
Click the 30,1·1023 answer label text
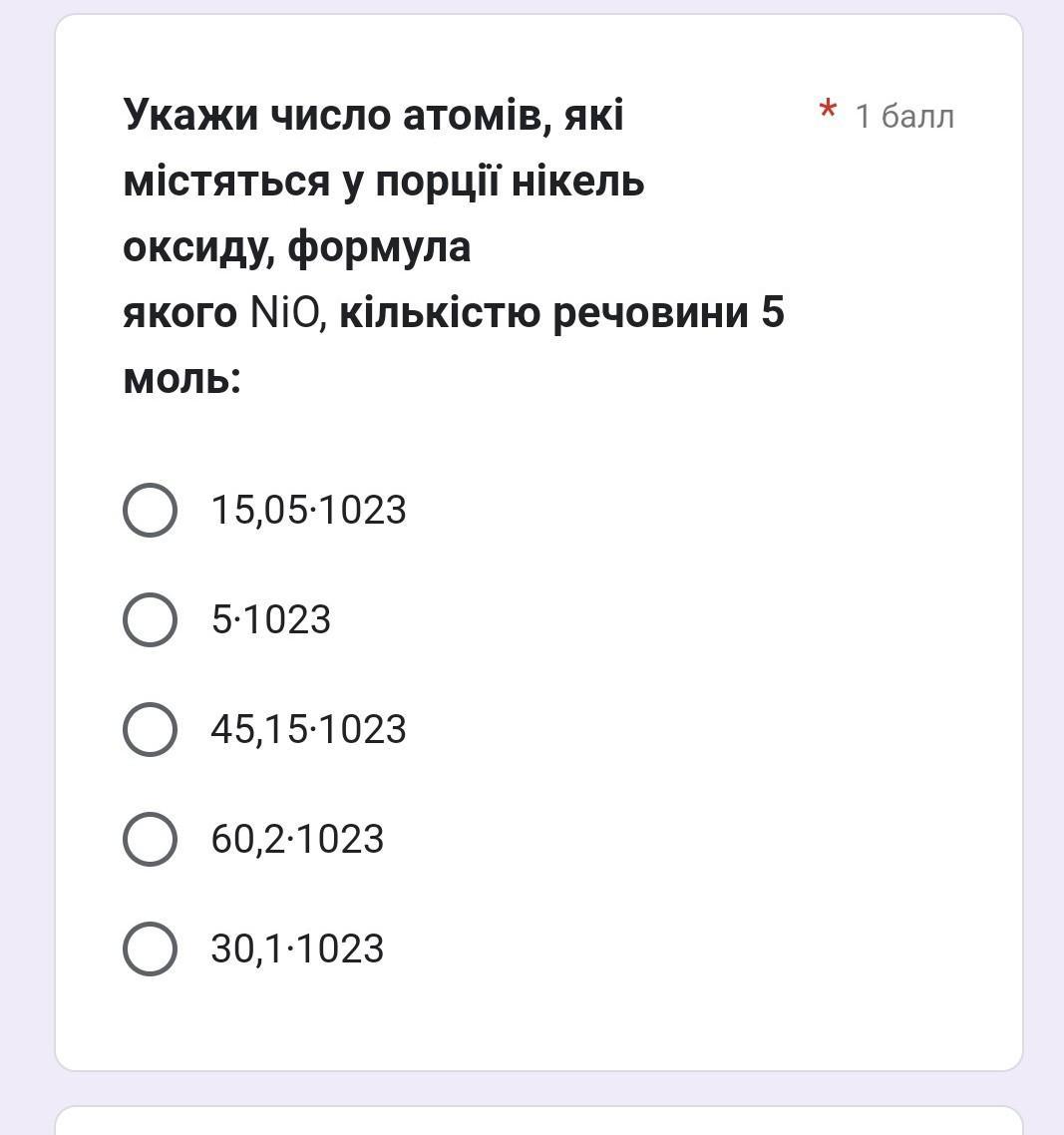tap(297, 948)
